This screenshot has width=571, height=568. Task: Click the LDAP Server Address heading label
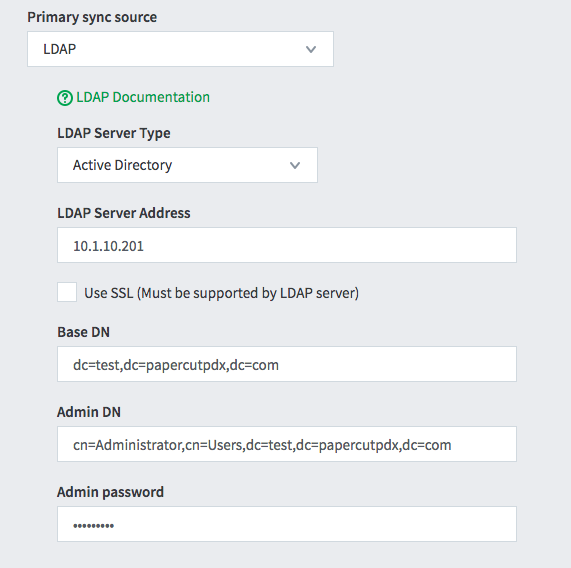(124, 213)
